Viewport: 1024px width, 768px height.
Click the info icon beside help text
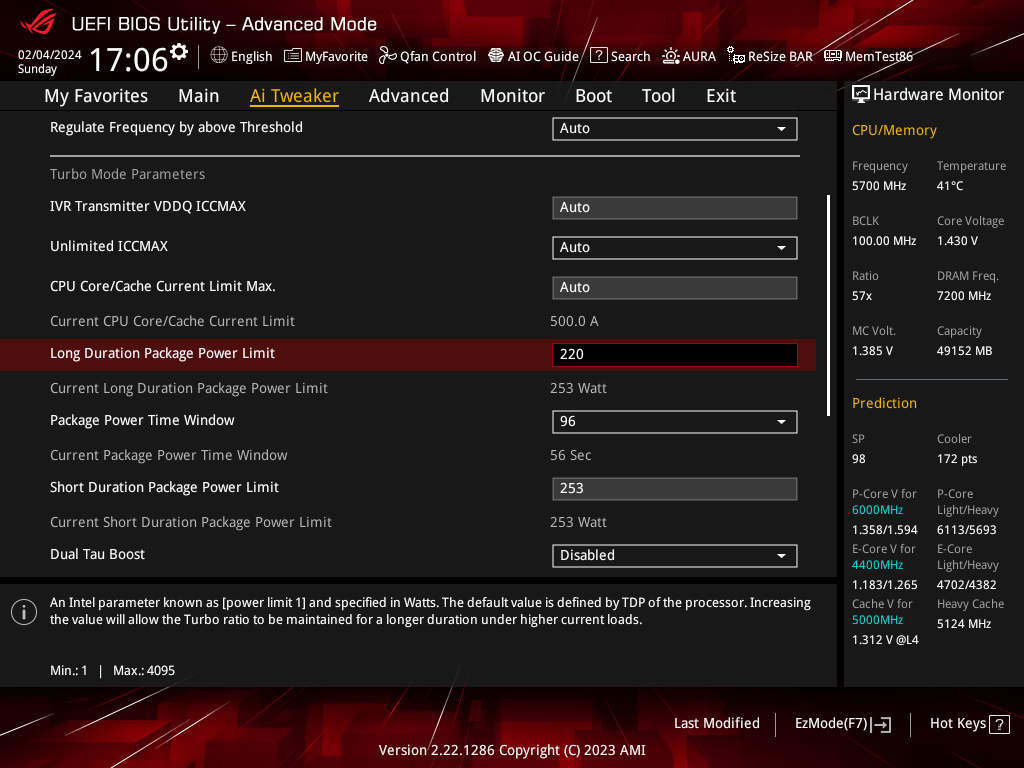click(x=24, y=612)
